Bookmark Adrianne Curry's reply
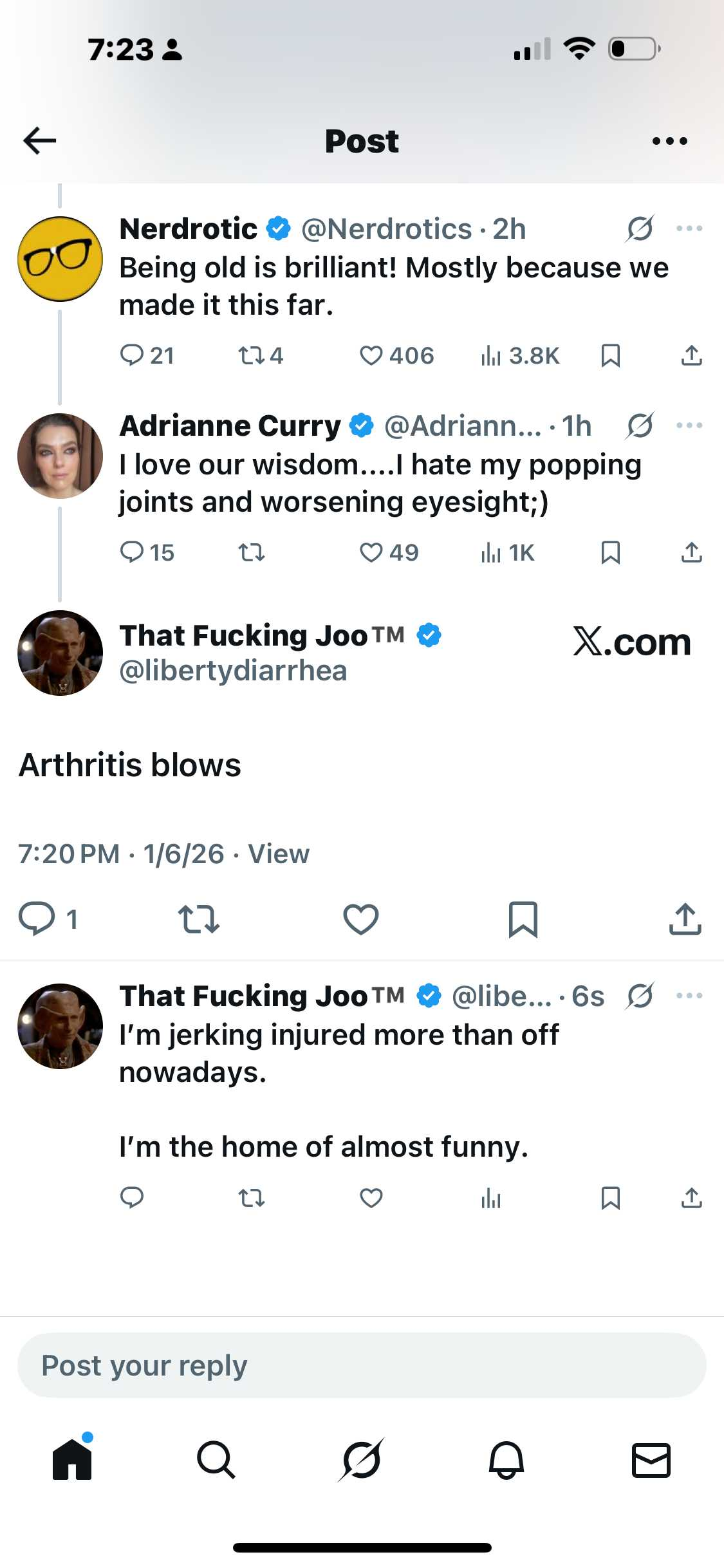This screenshot has height=1568, width=724. coord(610,552)
